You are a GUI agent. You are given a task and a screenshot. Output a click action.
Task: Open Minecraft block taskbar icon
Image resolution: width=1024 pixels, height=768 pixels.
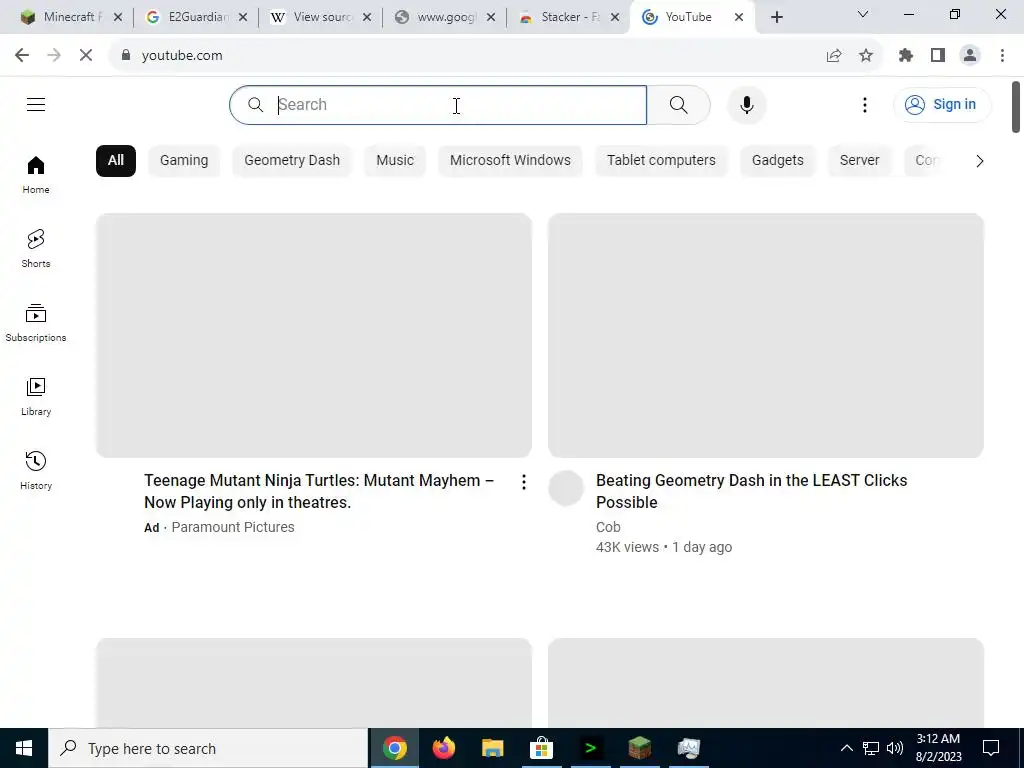[x=639, y=748]
